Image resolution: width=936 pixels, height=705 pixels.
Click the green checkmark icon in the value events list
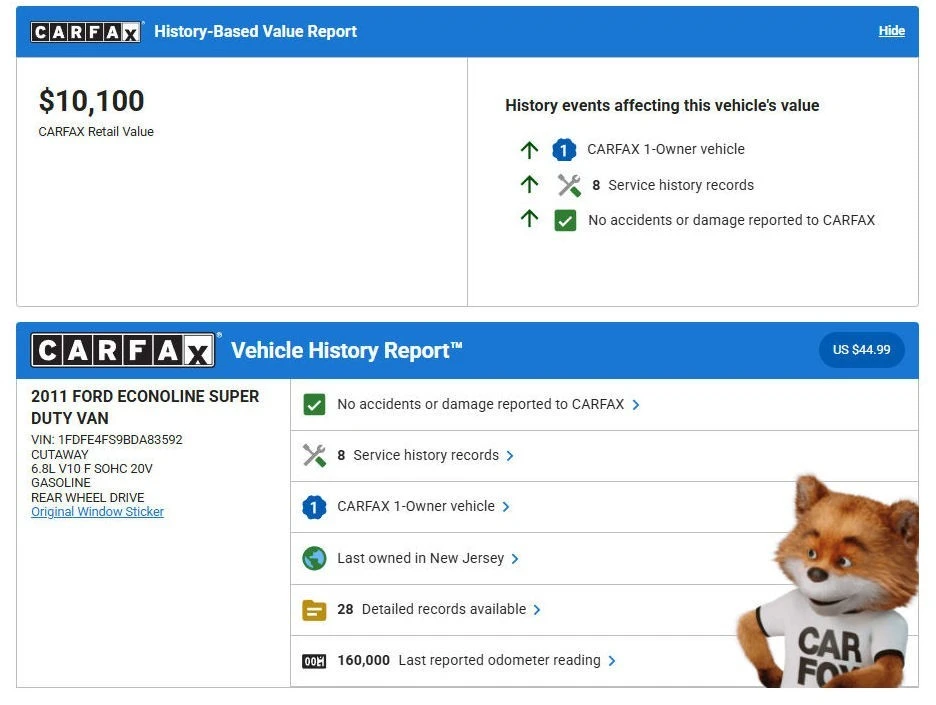point(565,220)
